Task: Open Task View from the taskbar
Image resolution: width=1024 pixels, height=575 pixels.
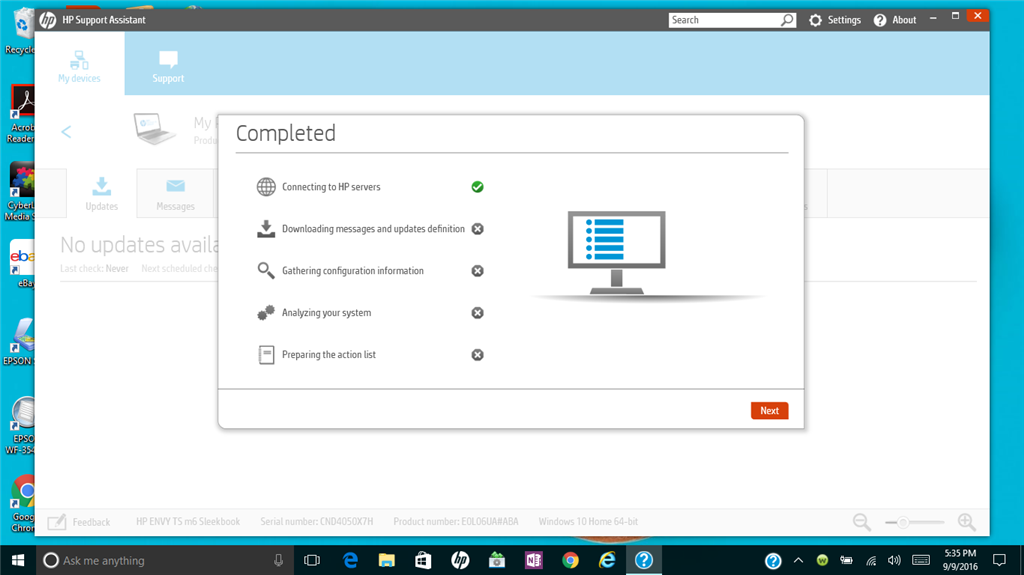Action: click(x=312, y=560)
